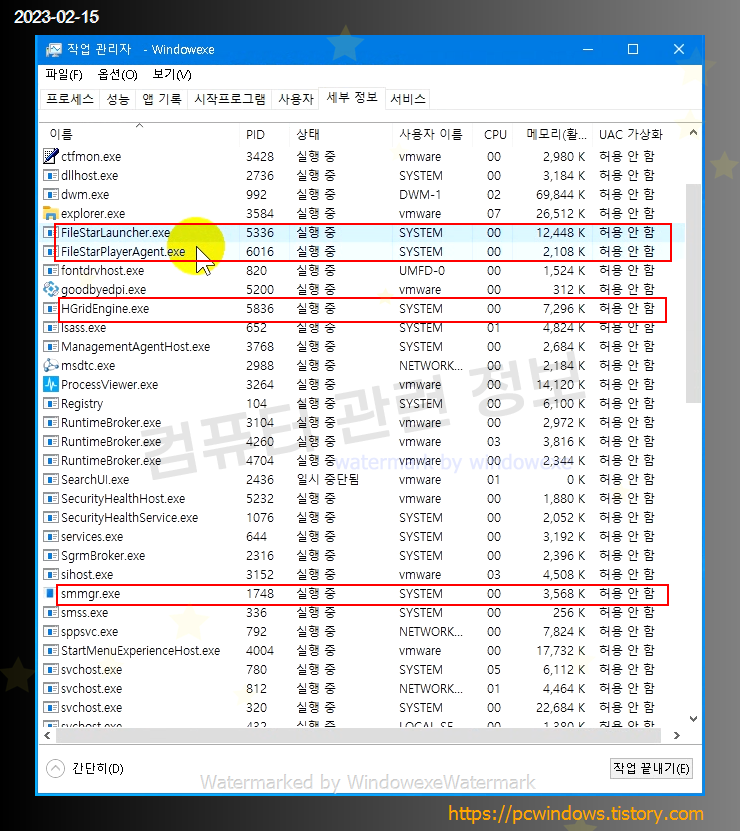740x831 pixels.
Task: Click the vertical scrollbar thumb
Action: (693, 294)
